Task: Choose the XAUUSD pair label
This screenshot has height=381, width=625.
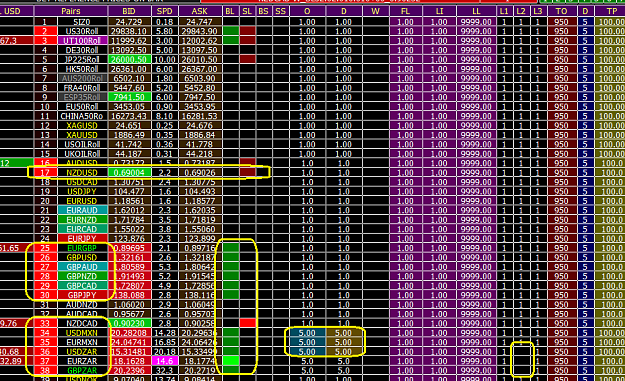Action: click(x=82, y=135)
